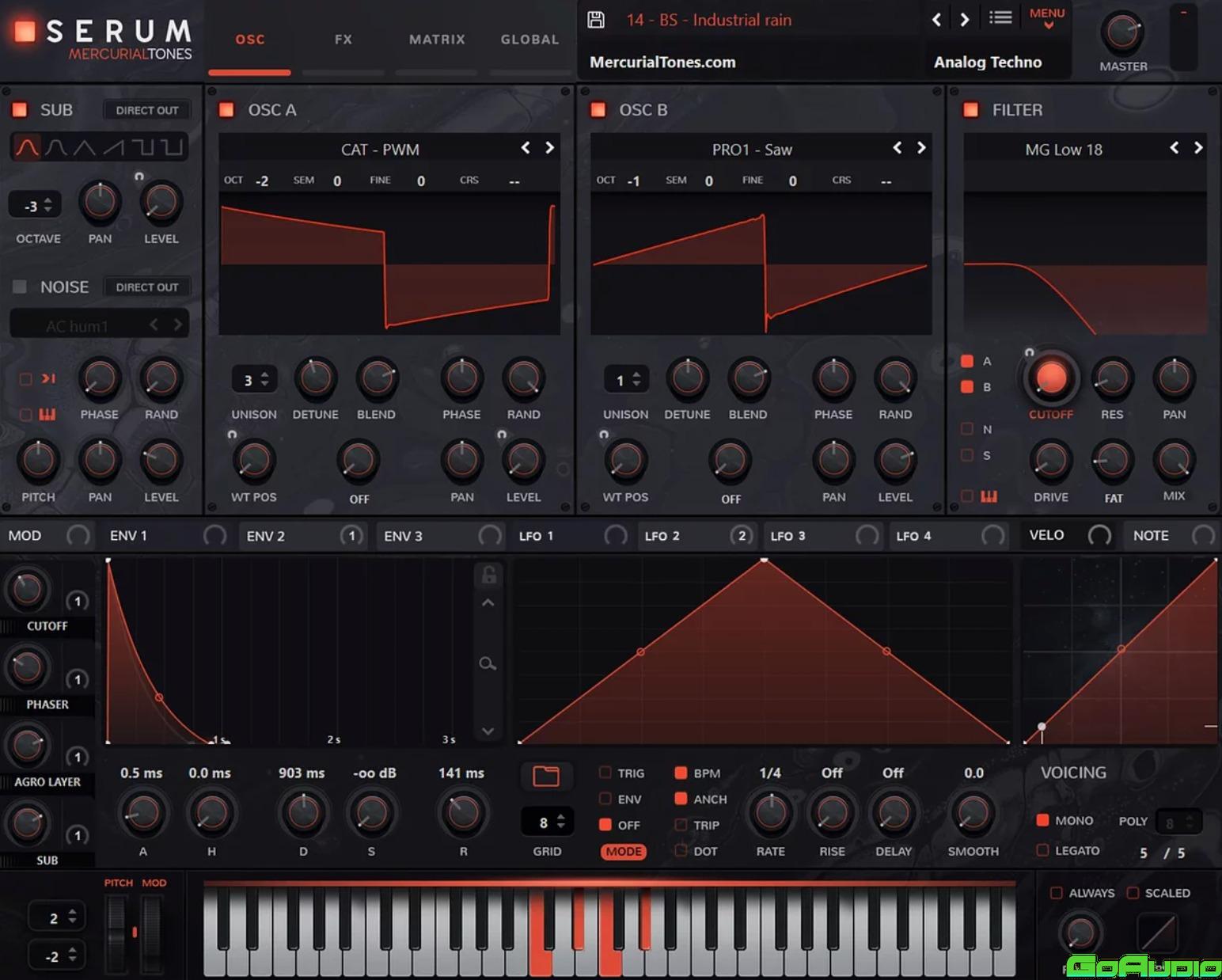Screen dimensions: 1222x980
Task: Select the triangle sub waveform icon
Action: coord(84,147)
